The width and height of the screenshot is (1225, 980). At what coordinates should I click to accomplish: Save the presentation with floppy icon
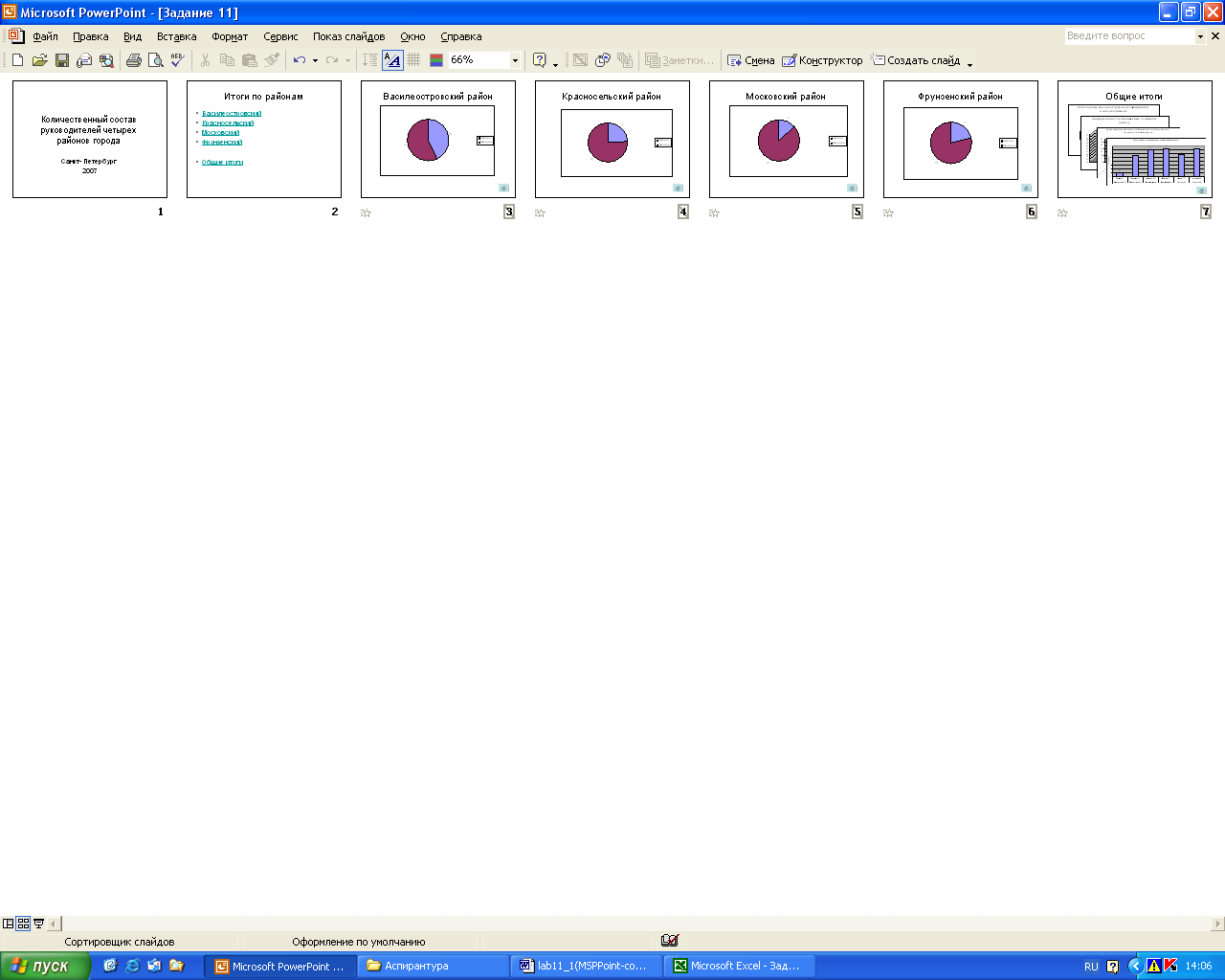pyautogui.click(x=62, y=60)
